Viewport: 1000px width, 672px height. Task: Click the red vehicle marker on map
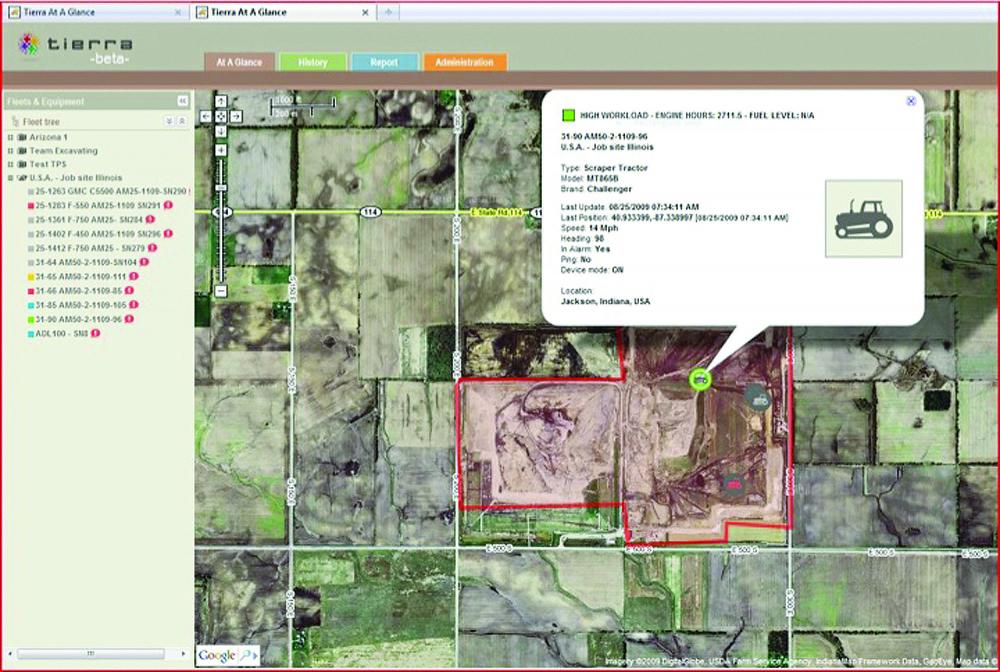733,484
